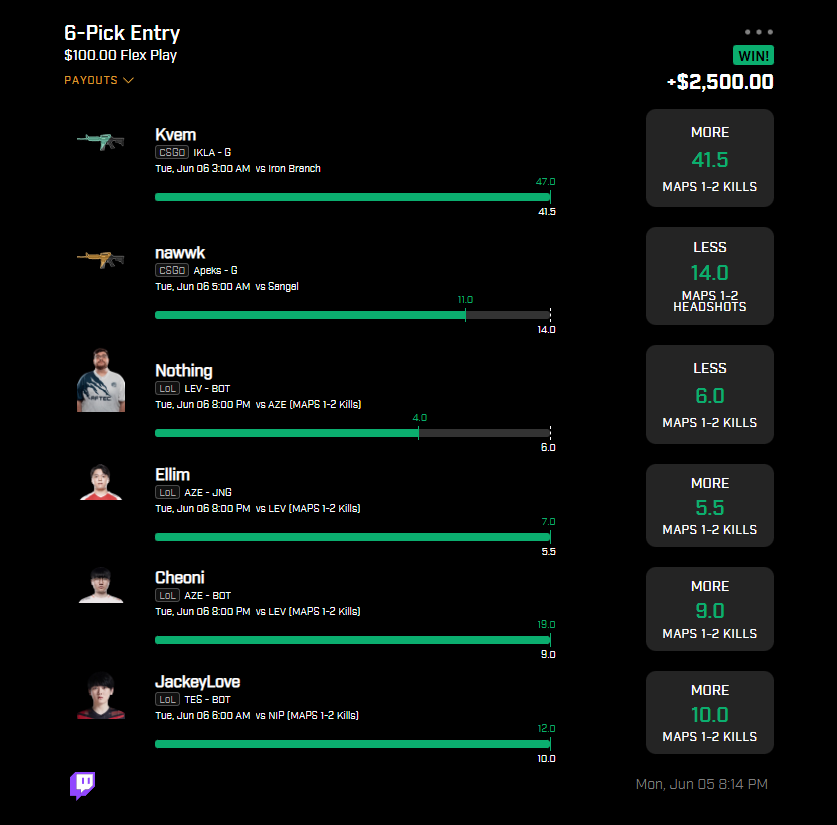Open Ellim's player photo
This screenshot has height=825, width=837.
point(101,482)
